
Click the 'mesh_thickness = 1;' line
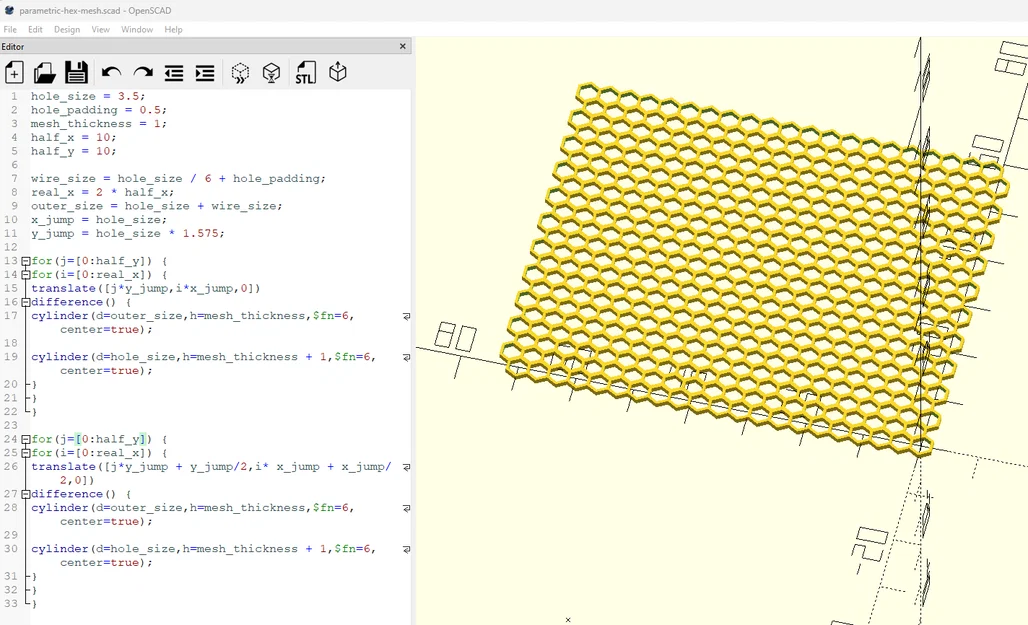tap(98, 124)
